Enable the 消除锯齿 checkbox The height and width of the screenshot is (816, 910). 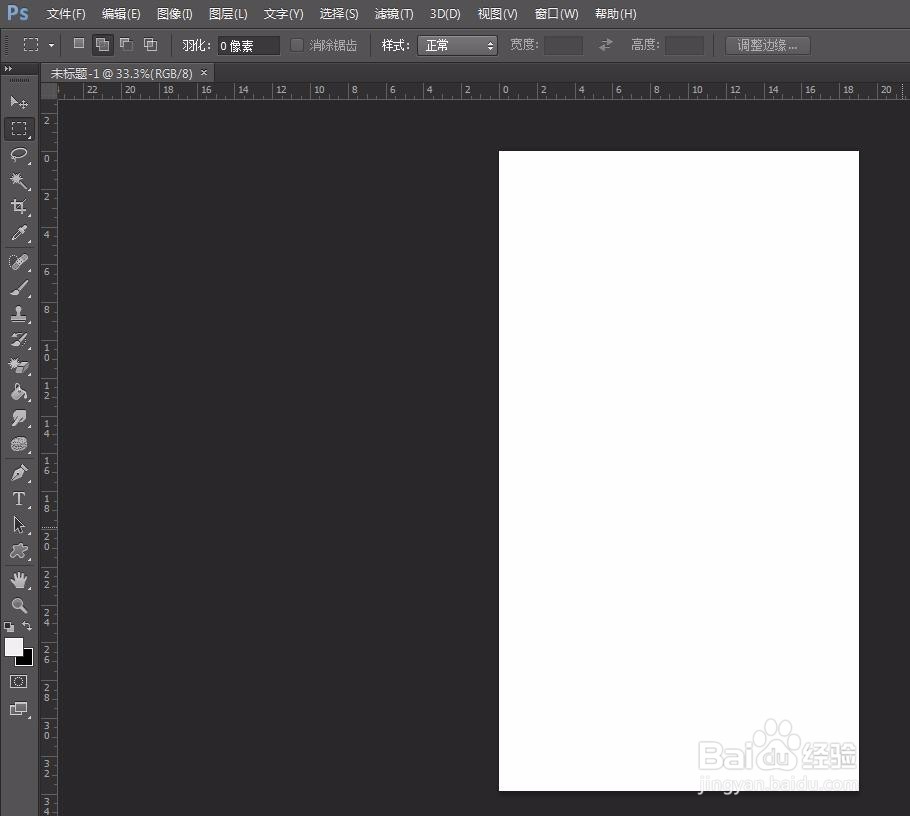296,44
